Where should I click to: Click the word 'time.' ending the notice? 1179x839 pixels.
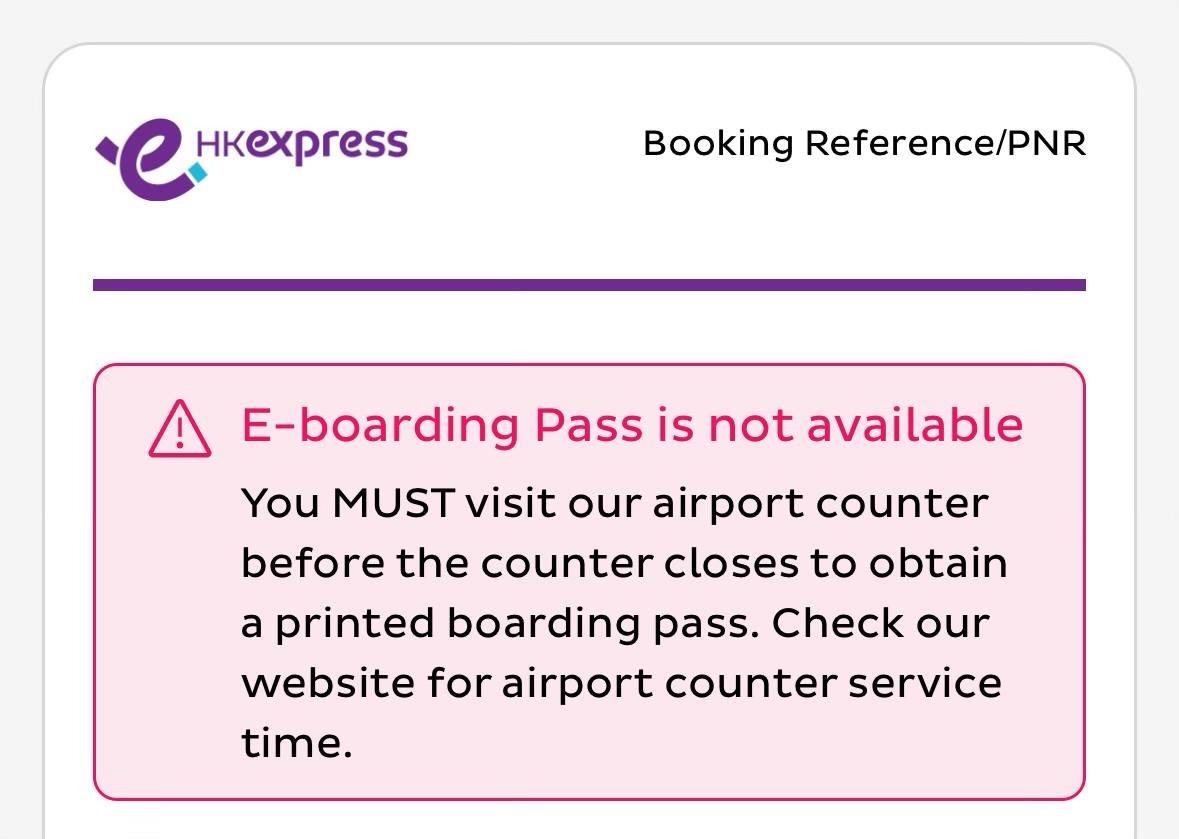(x=297, y=743)
